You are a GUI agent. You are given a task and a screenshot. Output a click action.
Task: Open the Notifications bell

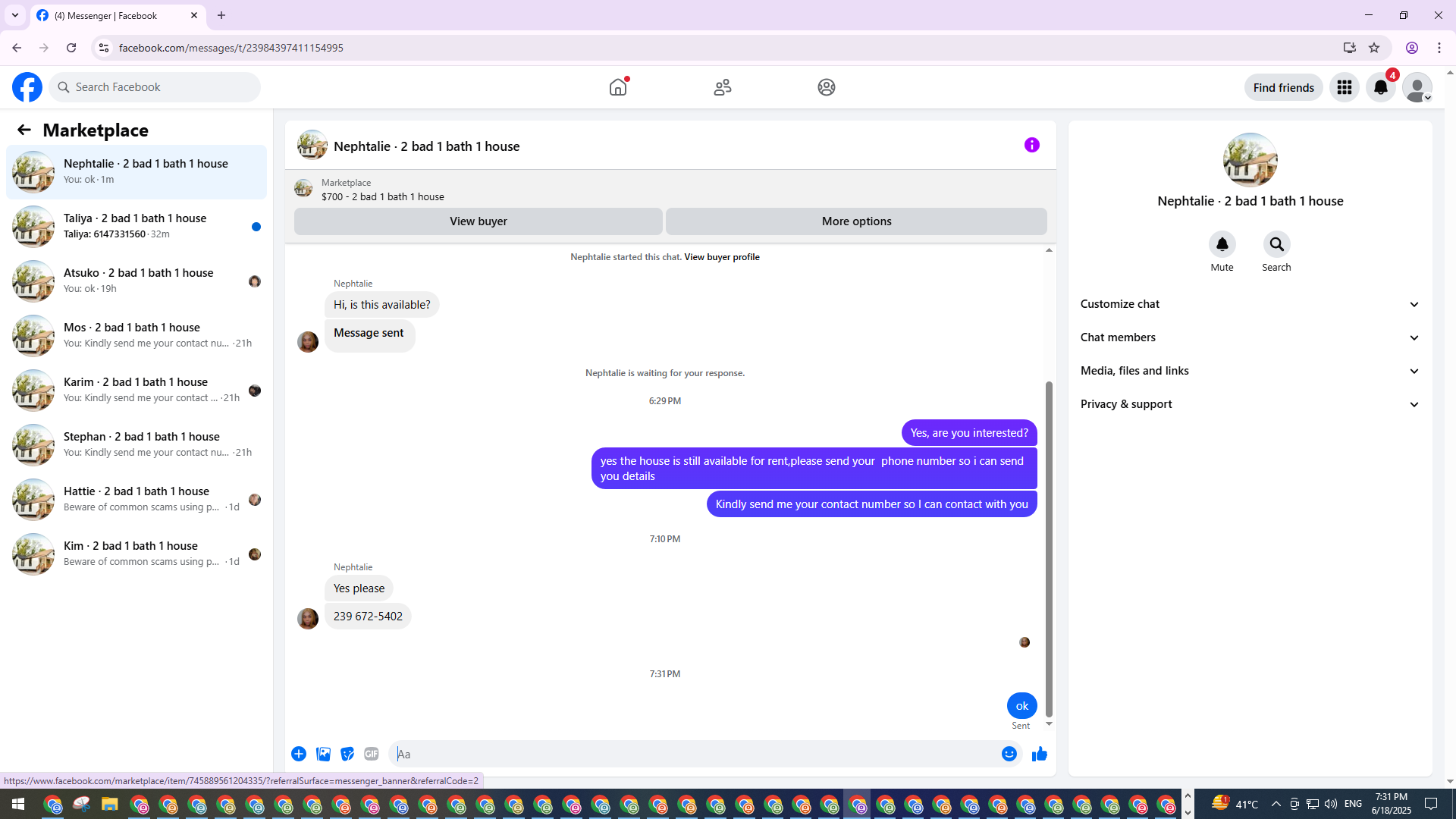pos(1381,87)
